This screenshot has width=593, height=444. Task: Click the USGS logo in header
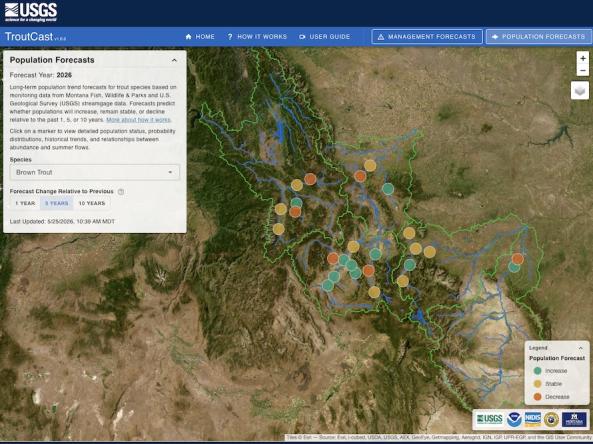click(31, 12)
